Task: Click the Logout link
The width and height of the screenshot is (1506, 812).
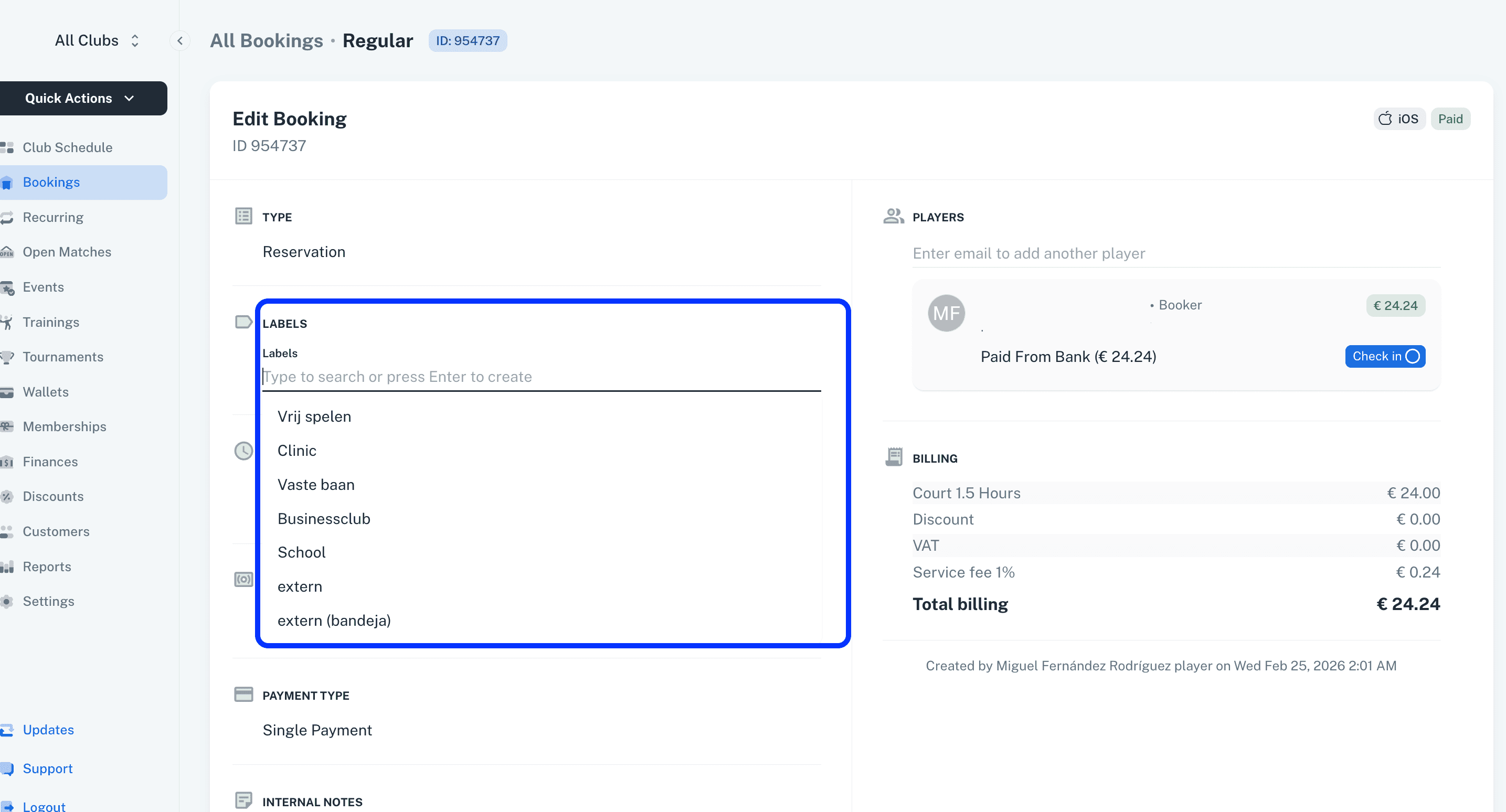Action: pos(44,806)
